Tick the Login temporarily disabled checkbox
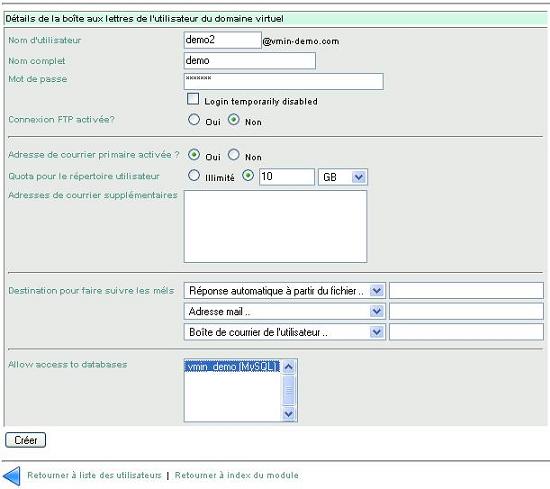 (193, 99)
